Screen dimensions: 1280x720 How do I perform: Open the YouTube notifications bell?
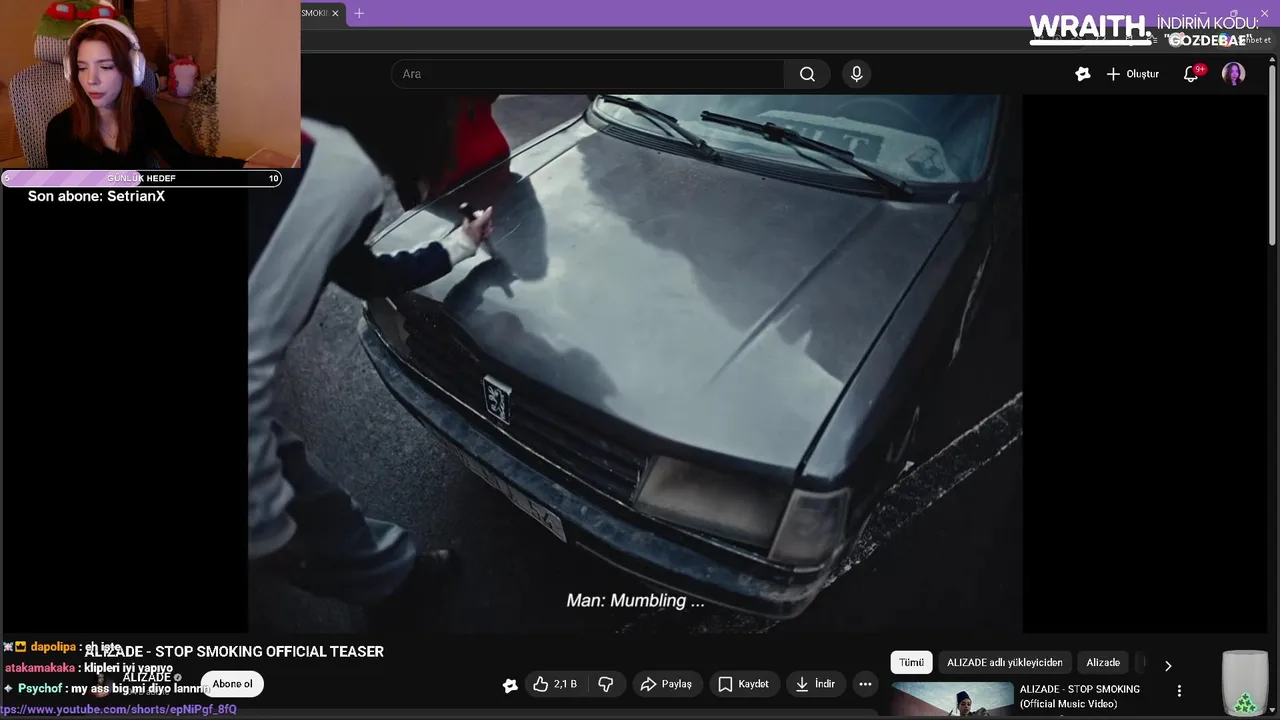tap(1191, 74)
